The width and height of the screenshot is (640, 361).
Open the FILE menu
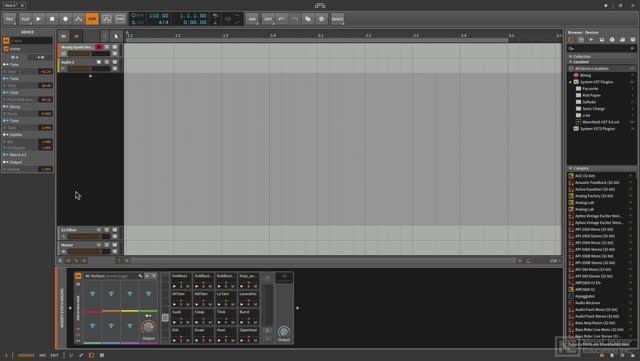(x=9, y=19)
